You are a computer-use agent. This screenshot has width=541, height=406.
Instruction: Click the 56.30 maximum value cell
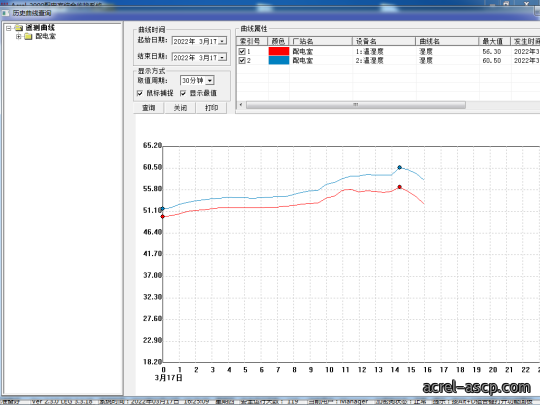coord(492,51)
